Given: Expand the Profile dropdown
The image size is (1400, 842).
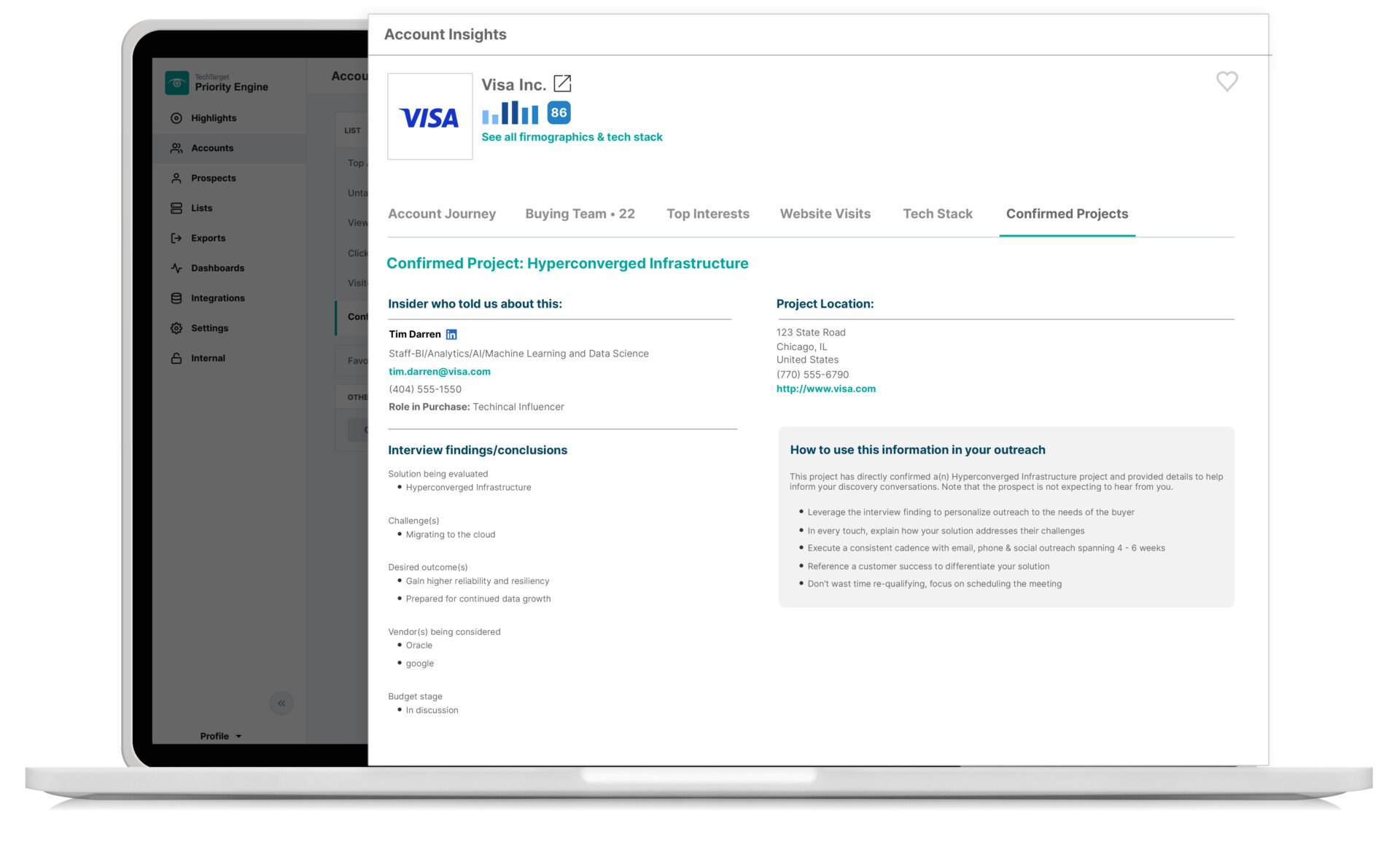Looking at the screenshot, I should pyautogui.click(x=220, y=736).
